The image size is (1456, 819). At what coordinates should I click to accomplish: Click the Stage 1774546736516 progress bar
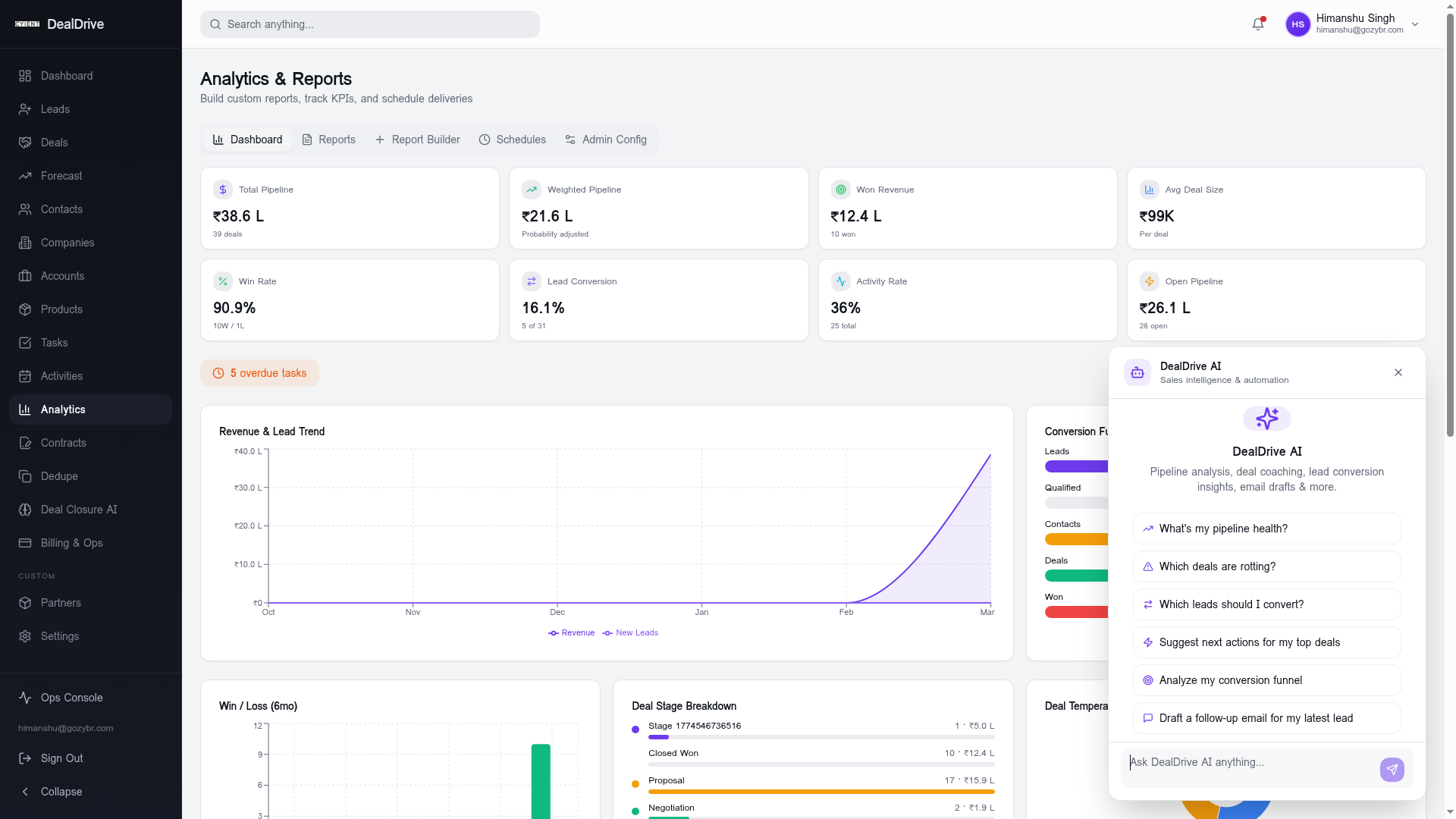click(x=821, y=737)
